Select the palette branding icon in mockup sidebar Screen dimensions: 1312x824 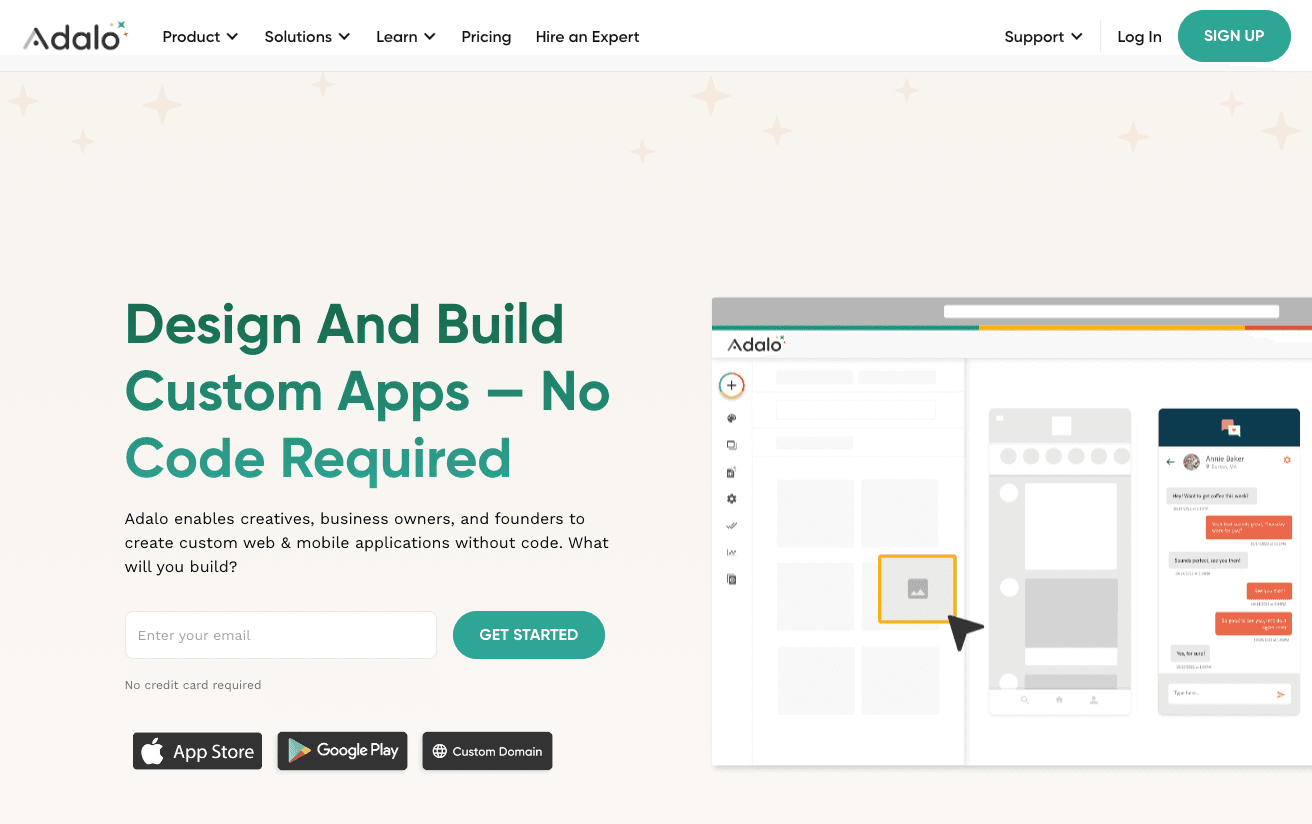732,419
